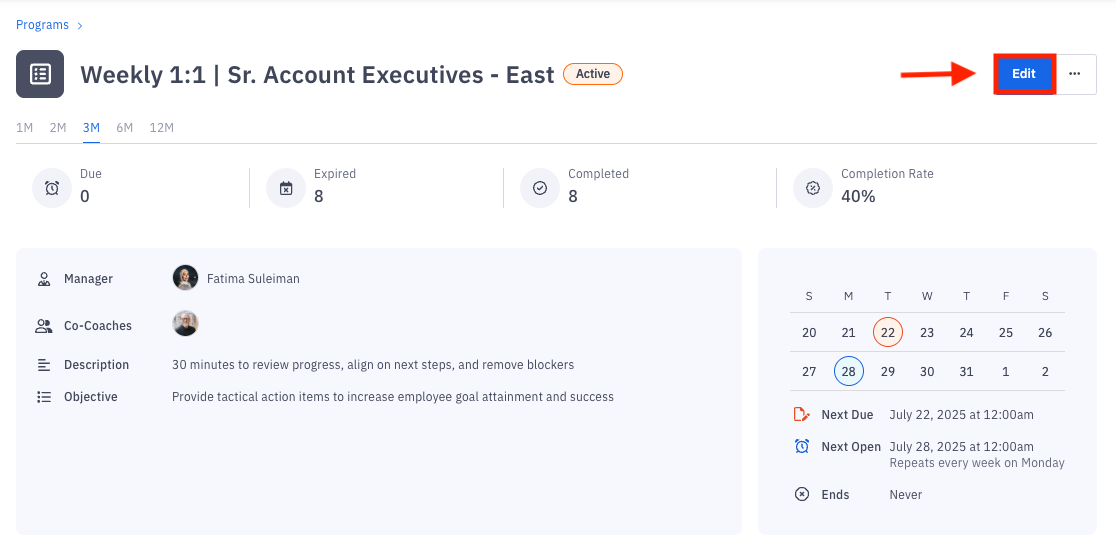Select the 6M time range tab

pos(124,127)
